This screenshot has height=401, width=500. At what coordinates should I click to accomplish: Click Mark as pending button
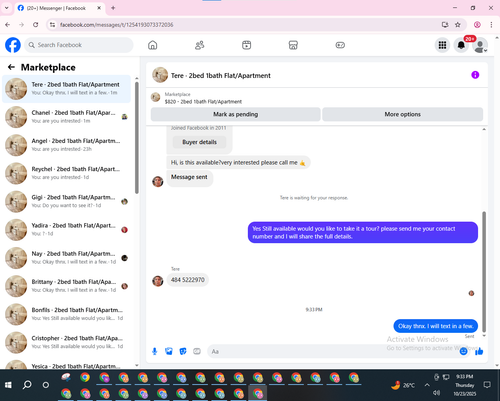(x=236, y=114)
